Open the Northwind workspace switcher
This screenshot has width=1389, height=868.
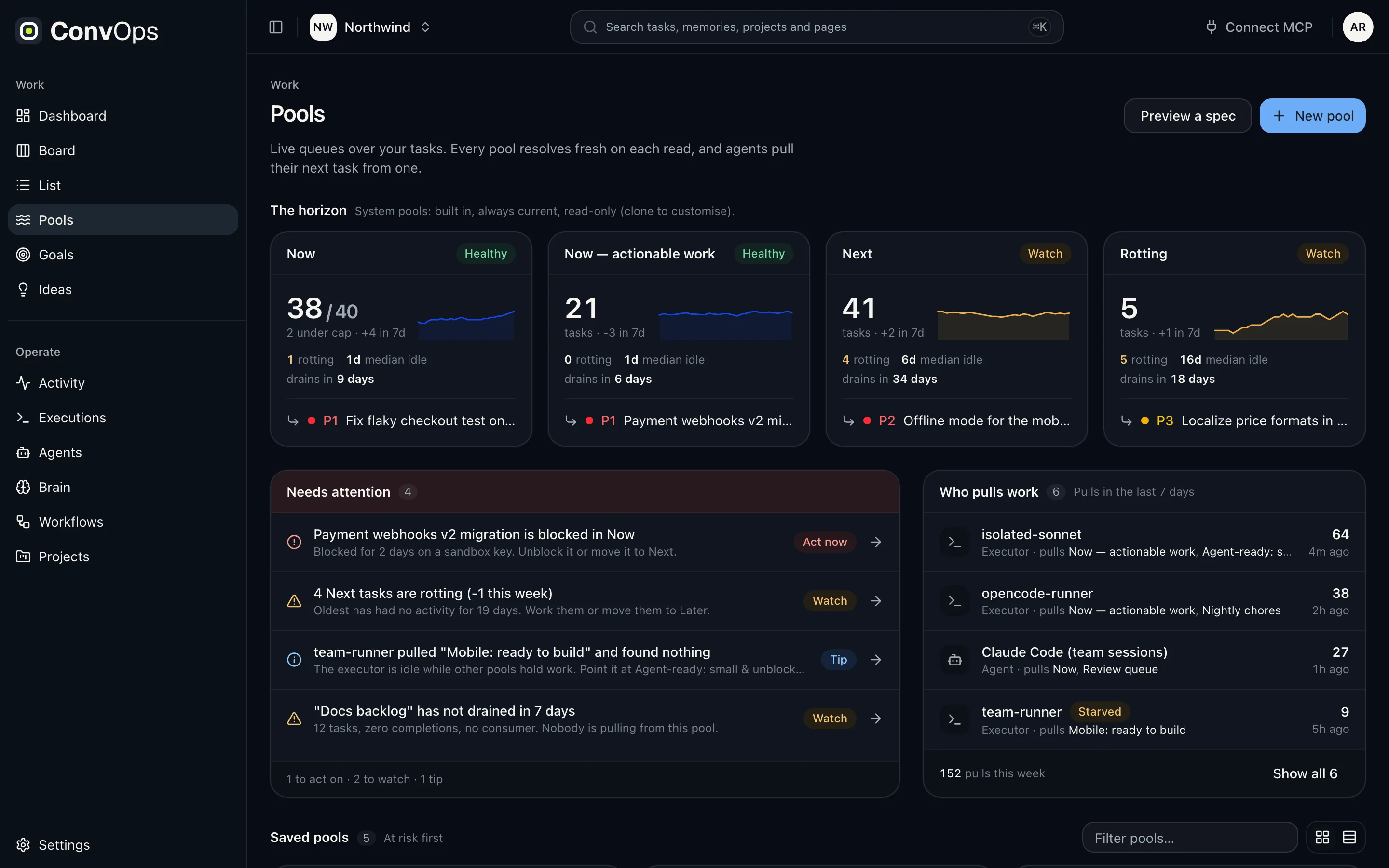[x=370, y=27]
